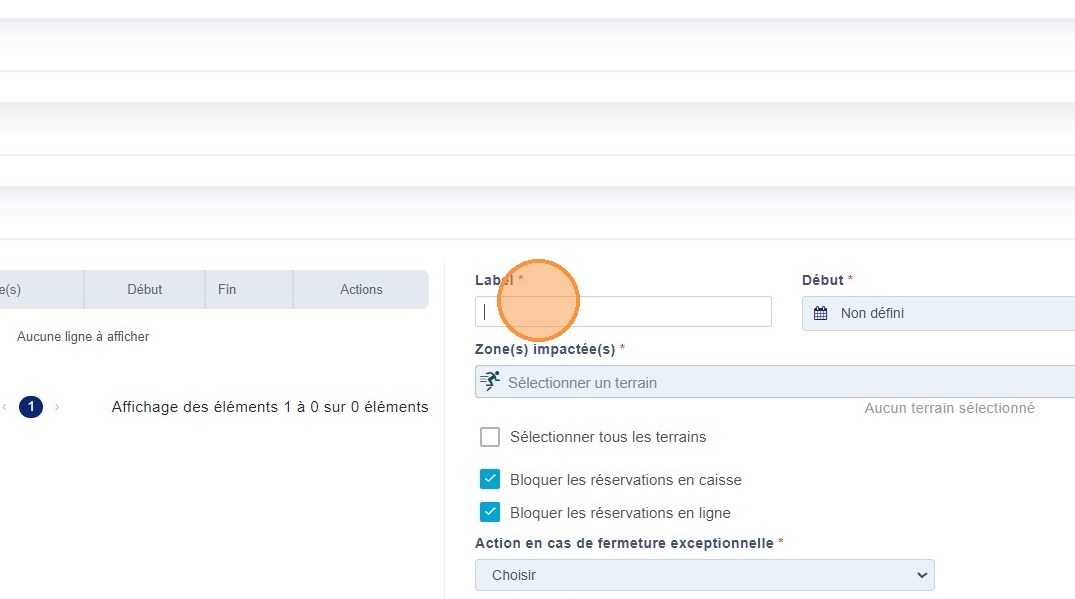Viewport: 1075px width, 599px height.
Task: Disable 'Bloquer les réservations en ligne' checkbox
Action: [x=490, y=513]
